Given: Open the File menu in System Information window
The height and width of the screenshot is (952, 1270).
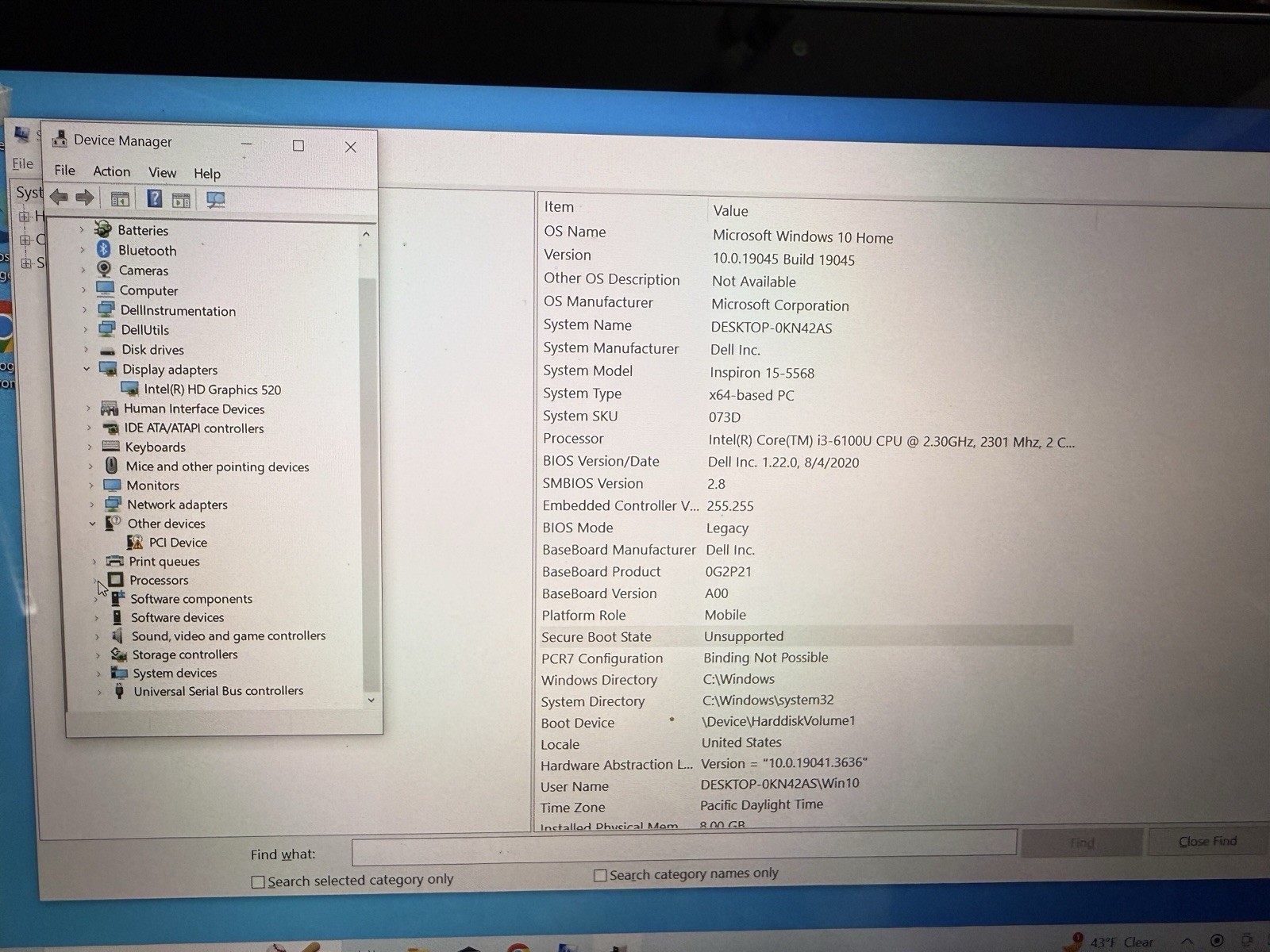Looking at the screenshot, I should tap(22, 163).
